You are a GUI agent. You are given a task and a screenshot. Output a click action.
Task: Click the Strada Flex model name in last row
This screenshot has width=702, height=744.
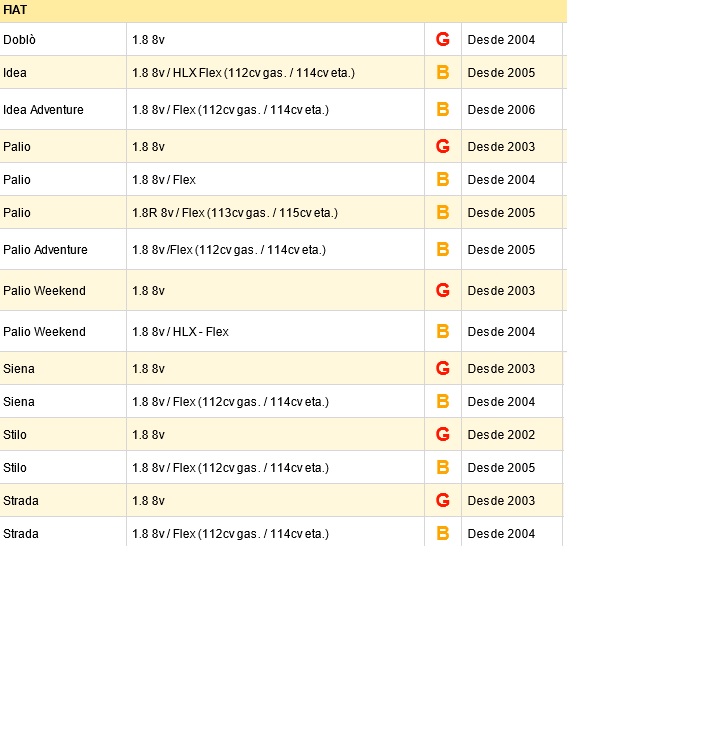pyautogui.click(x=21, y=534)
